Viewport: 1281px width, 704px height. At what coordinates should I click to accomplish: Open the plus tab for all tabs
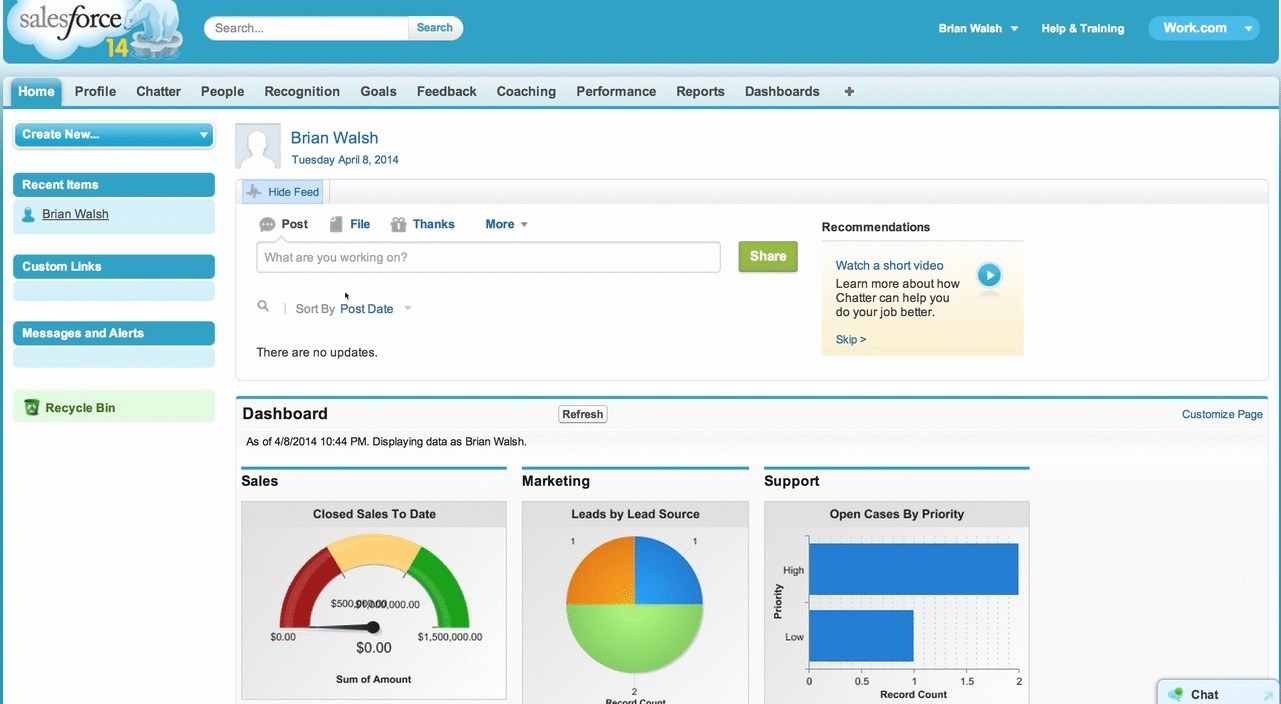click(849, 91)
